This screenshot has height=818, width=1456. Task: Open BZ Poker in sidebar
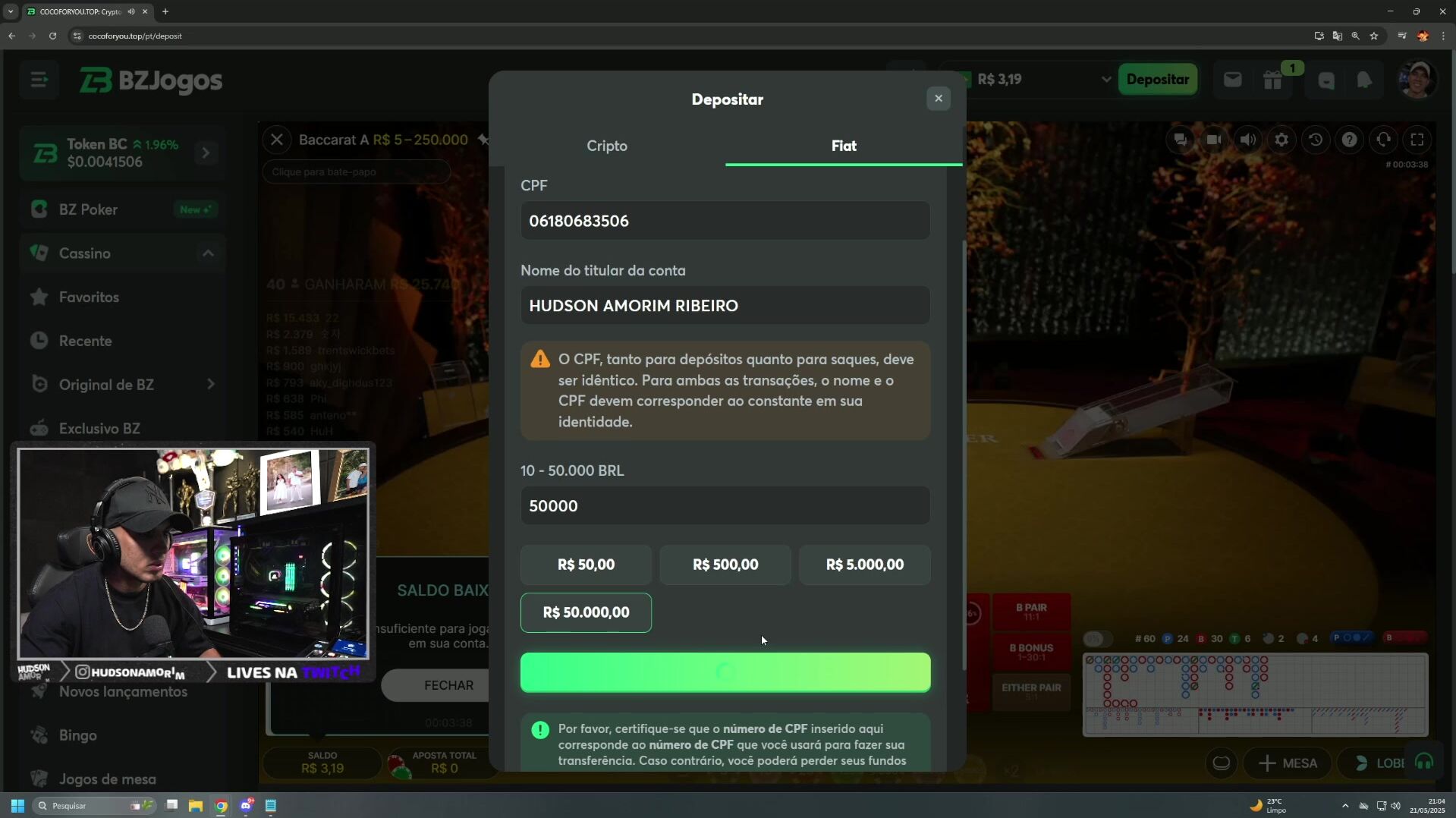122,209
